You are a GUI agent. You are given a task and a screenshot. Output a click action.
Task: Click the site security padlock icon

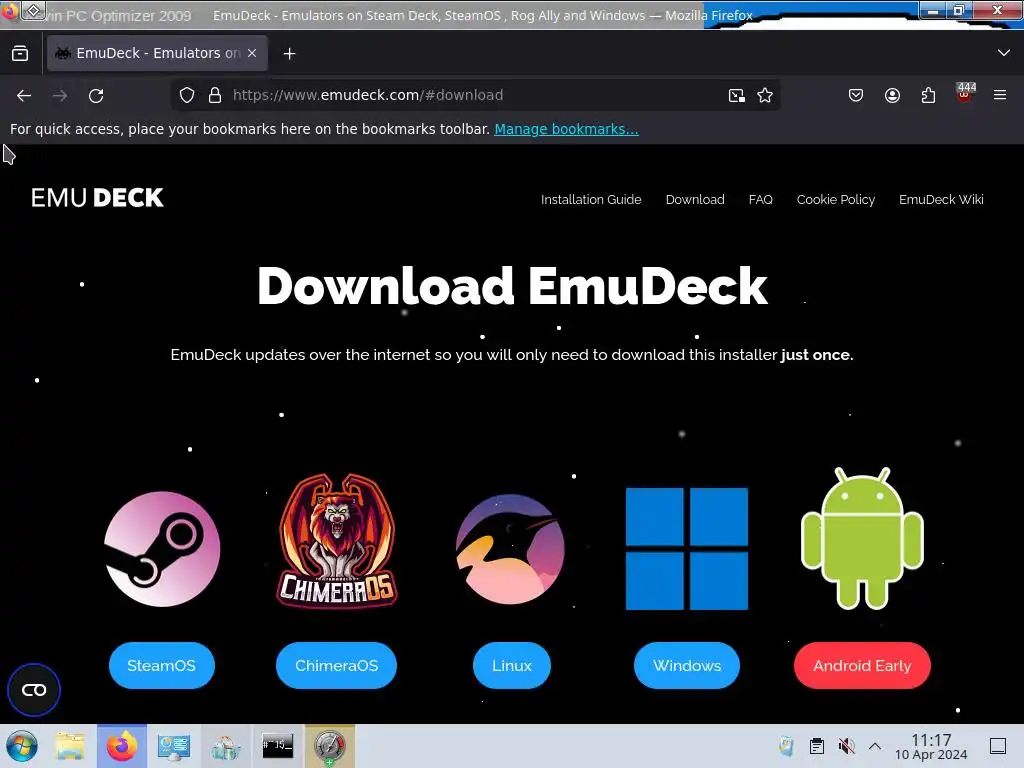(x=215, y=95)
